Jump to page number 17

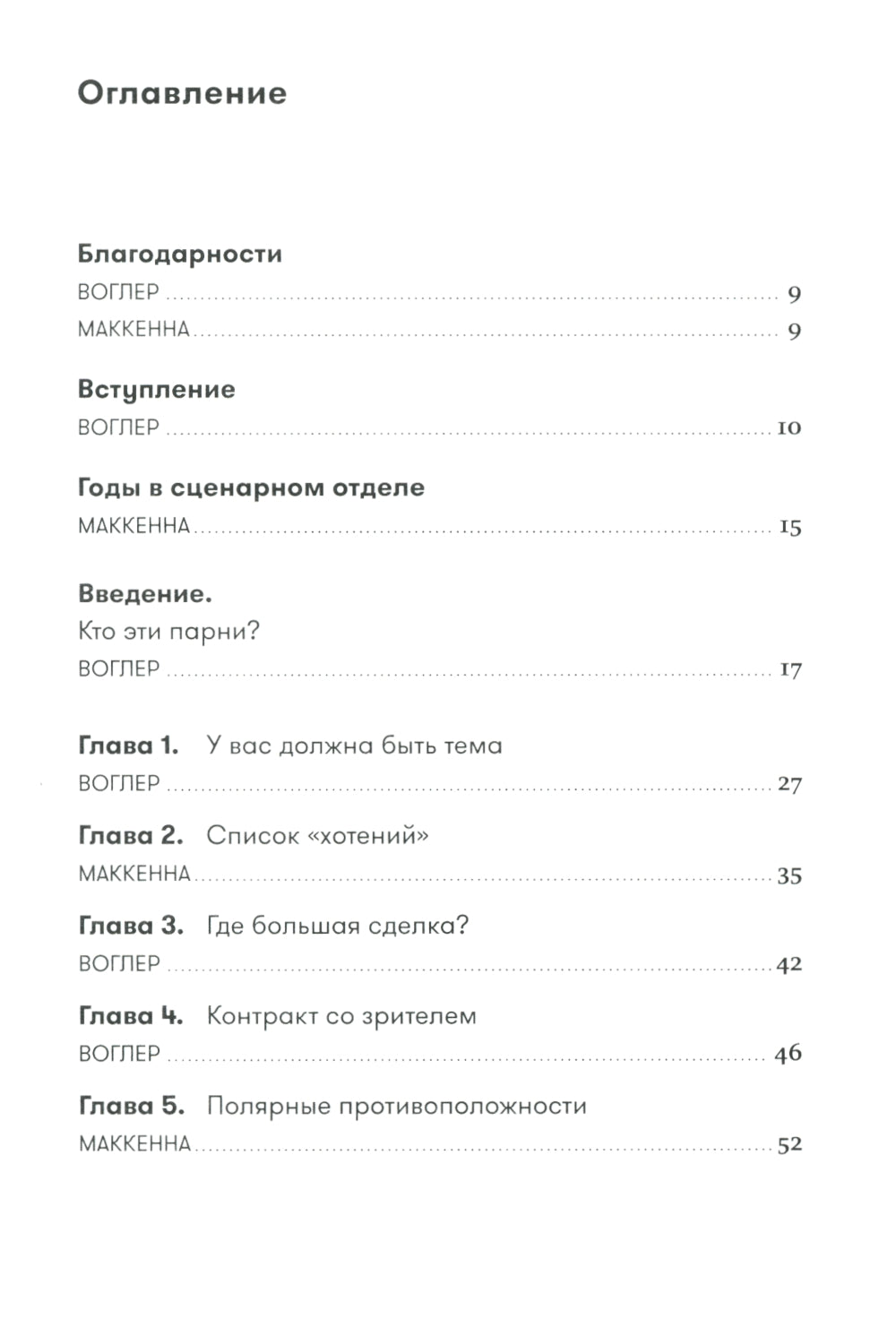(x=789, y=669)
